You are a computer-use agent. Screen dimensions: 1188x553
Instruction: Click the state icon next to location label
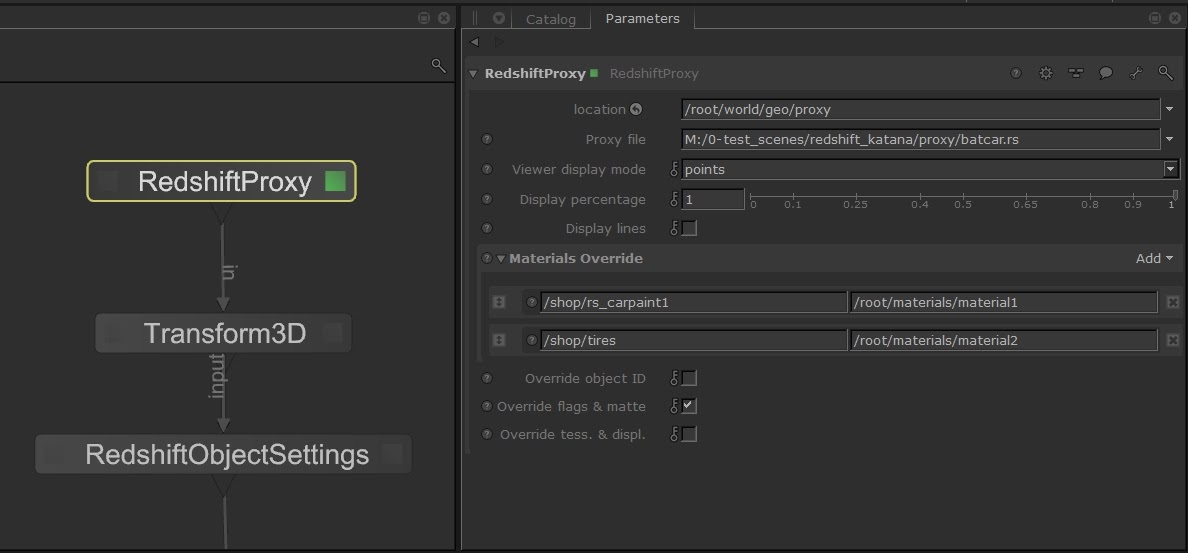pos(636,109)
